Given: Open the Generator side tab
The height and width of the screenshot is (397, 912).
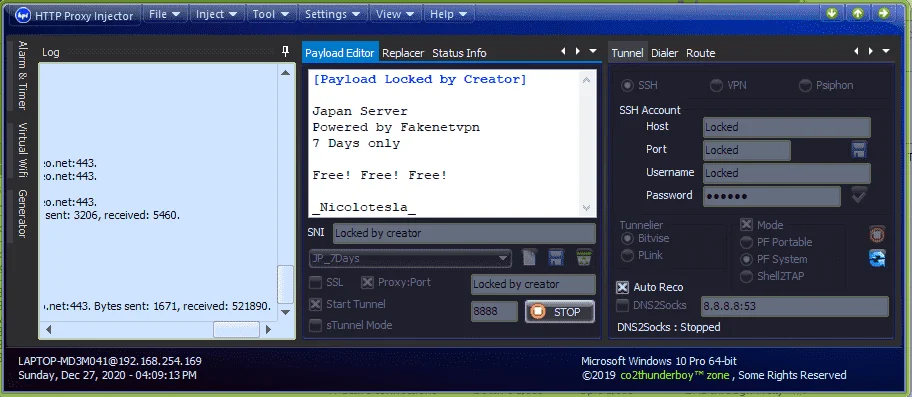Looking at the screenshot, I should coord(22,213).
